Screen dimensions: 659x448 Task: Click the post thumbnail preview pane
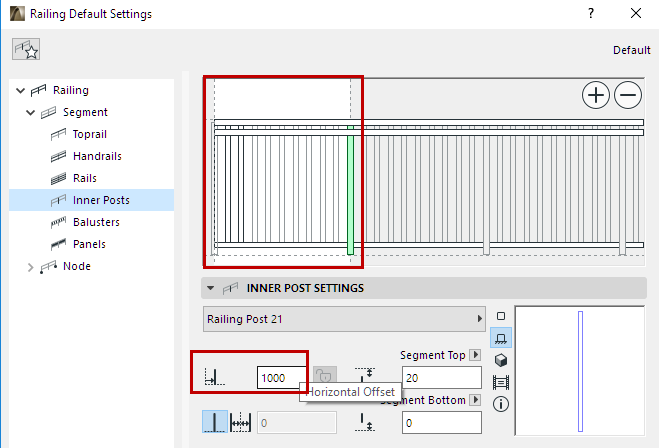pyautogui.click(x=580, y=371)
